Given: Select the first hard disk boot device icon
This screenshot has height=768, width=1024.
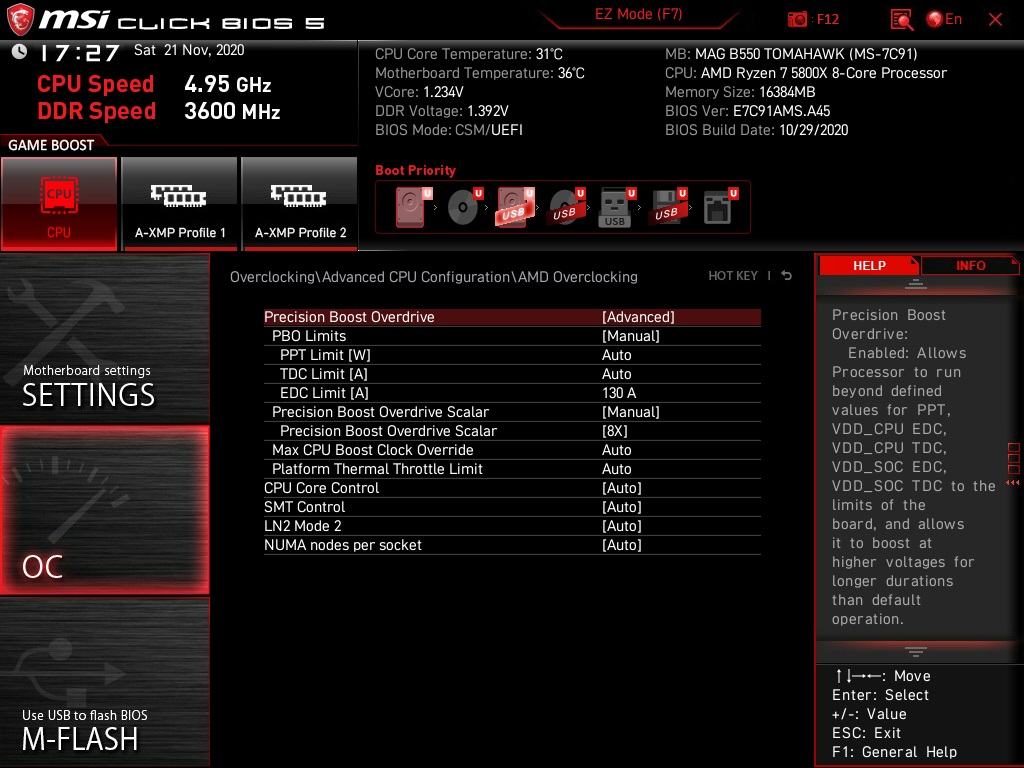Looking at the screenshot, I should 413,207.
